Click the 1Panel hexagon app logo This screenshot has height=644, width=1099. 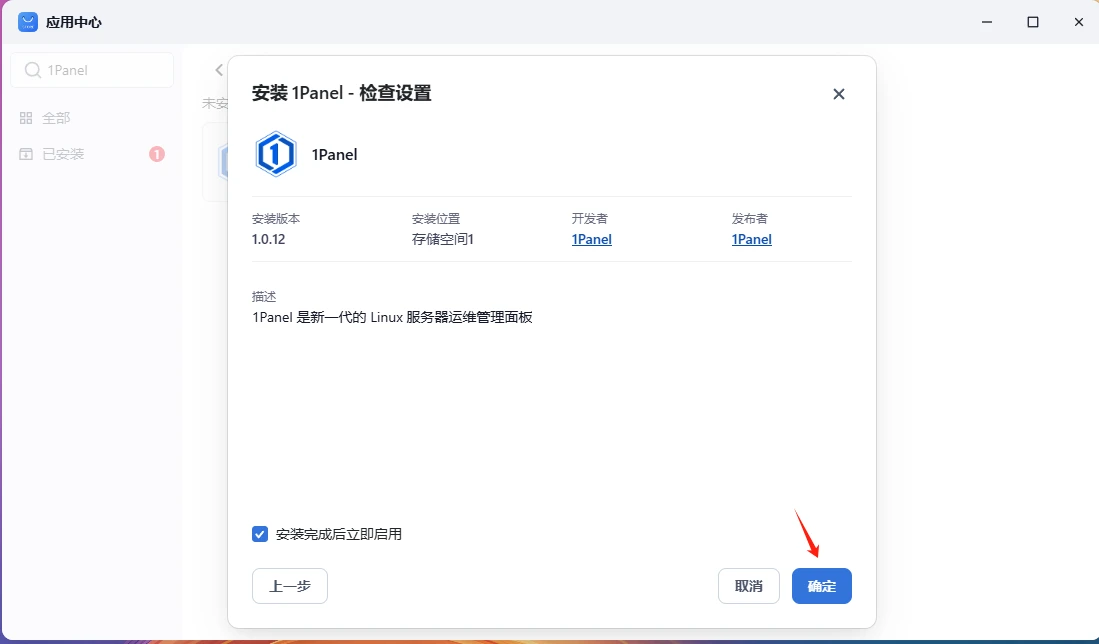[x=275, y=154]
